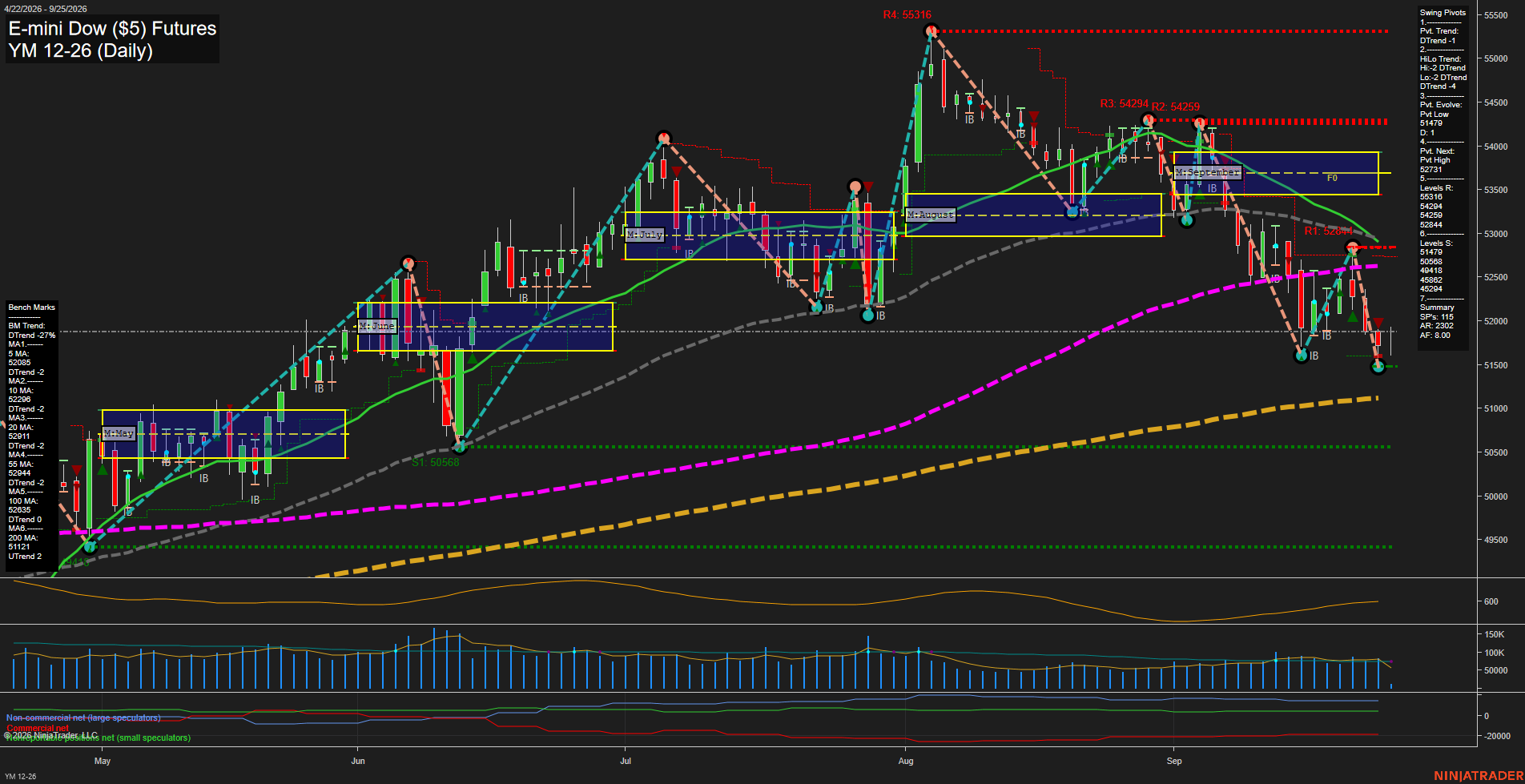Click the AR: 2302 summary value

click(1436, 326)
